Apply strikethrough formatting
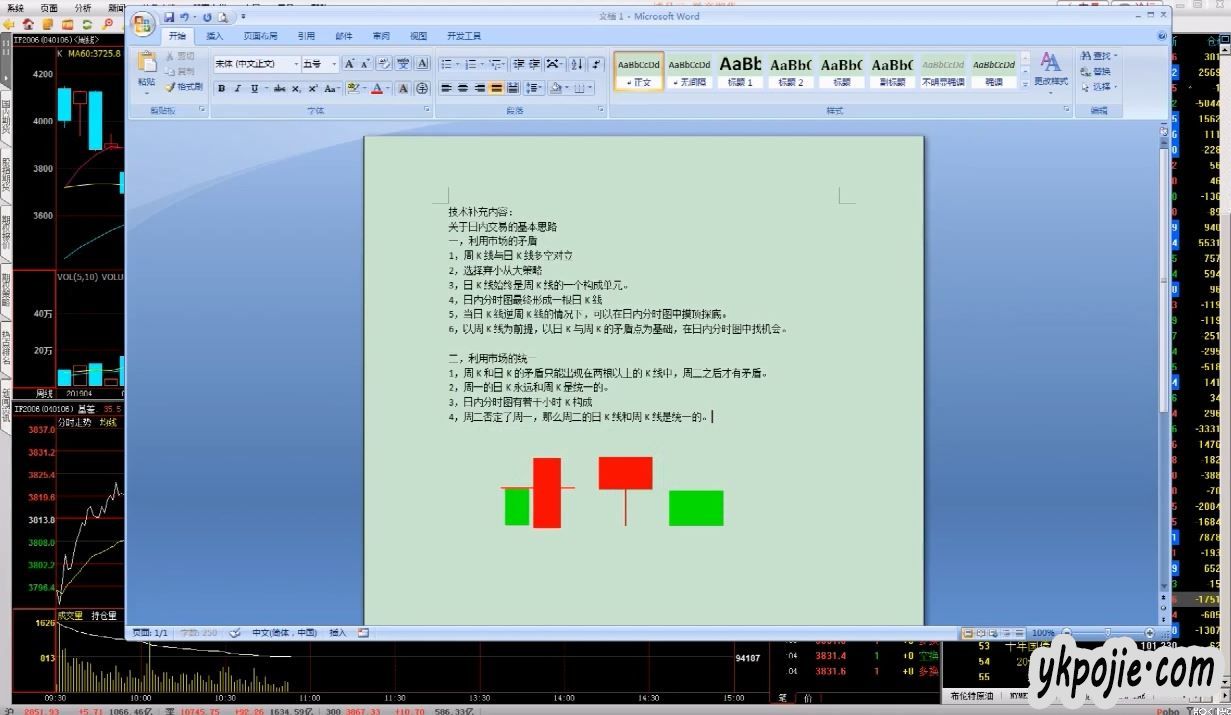This screenshot has width=1231, height=715. tap(279, 89)
